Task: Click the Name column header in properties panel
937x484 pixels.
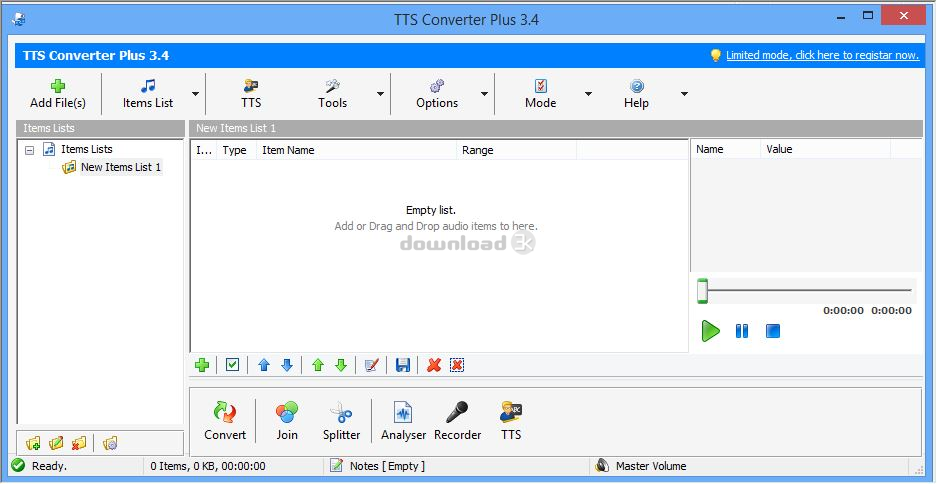Action: click(x=725, y=149)
